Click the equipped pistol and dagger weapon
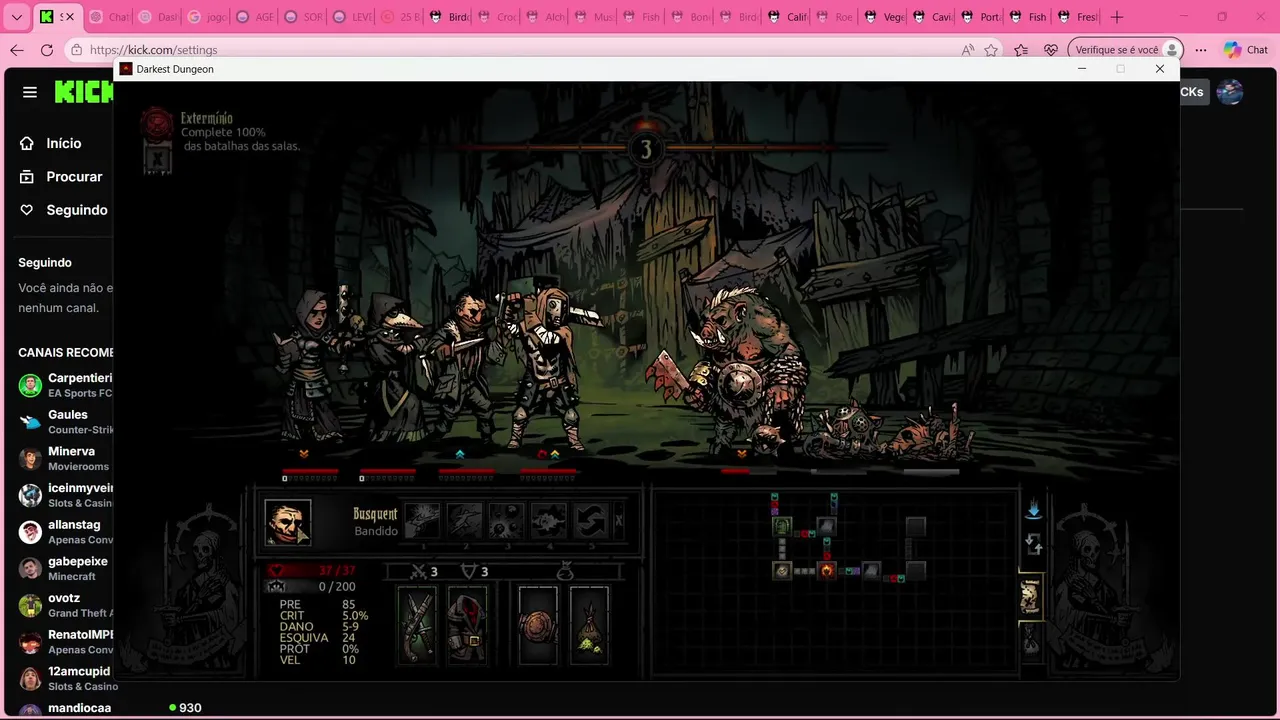 pyautogui.click(x=417, y=625)
